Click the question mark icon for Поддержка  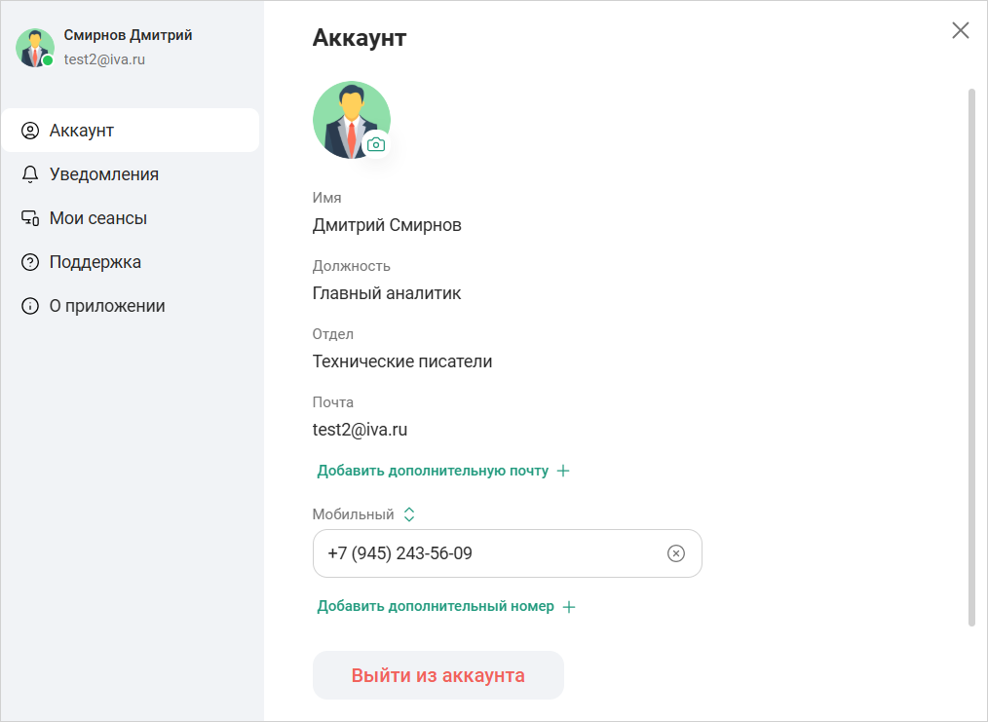click(x=29, y=262)
